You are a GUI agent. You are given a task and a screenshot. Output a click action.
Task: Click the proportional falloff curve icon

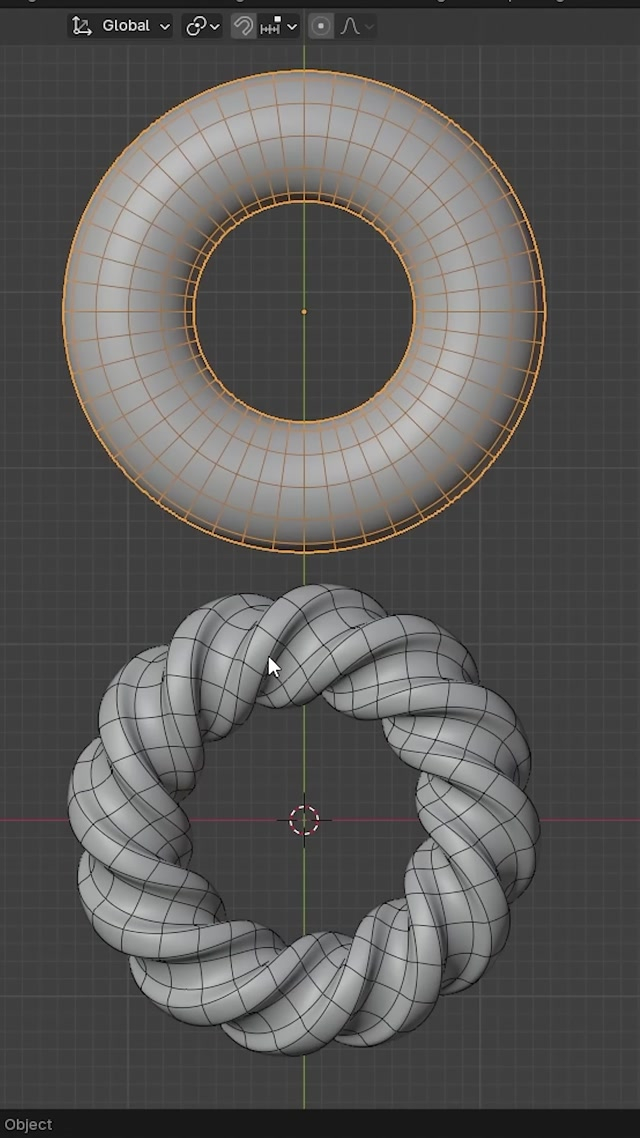pos(349,26)
